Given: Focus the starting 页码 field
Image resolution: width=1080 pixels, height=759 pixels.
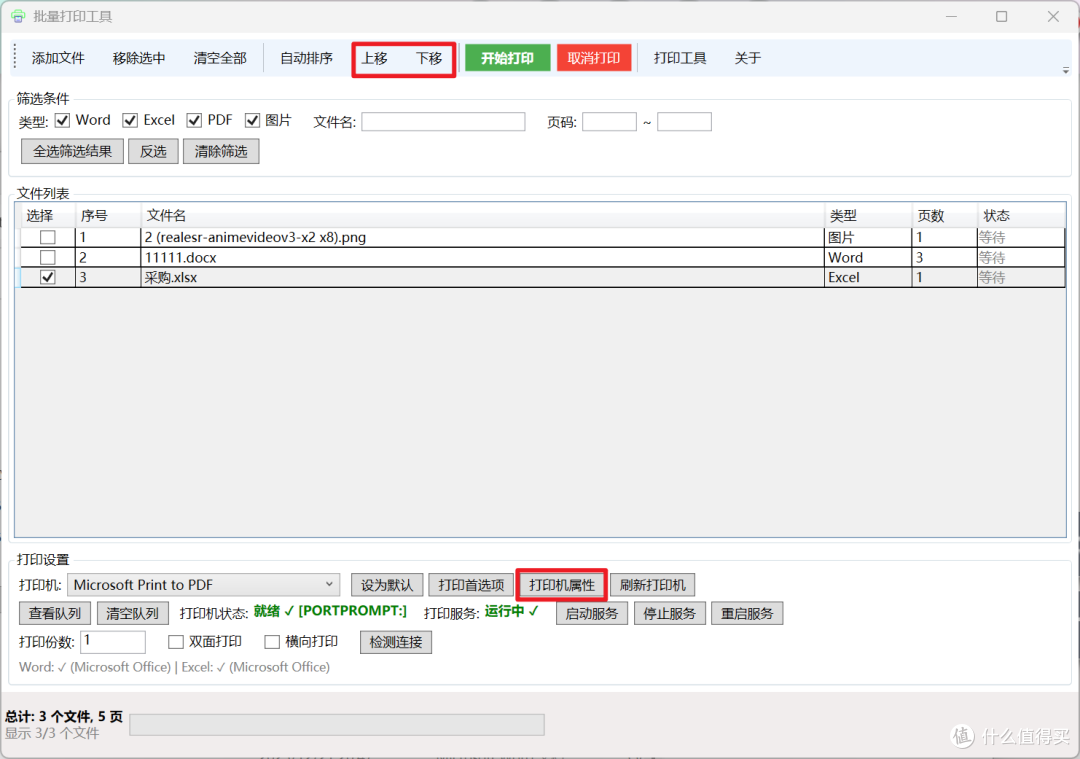Looking at the screenshot, I should point(609,122).
